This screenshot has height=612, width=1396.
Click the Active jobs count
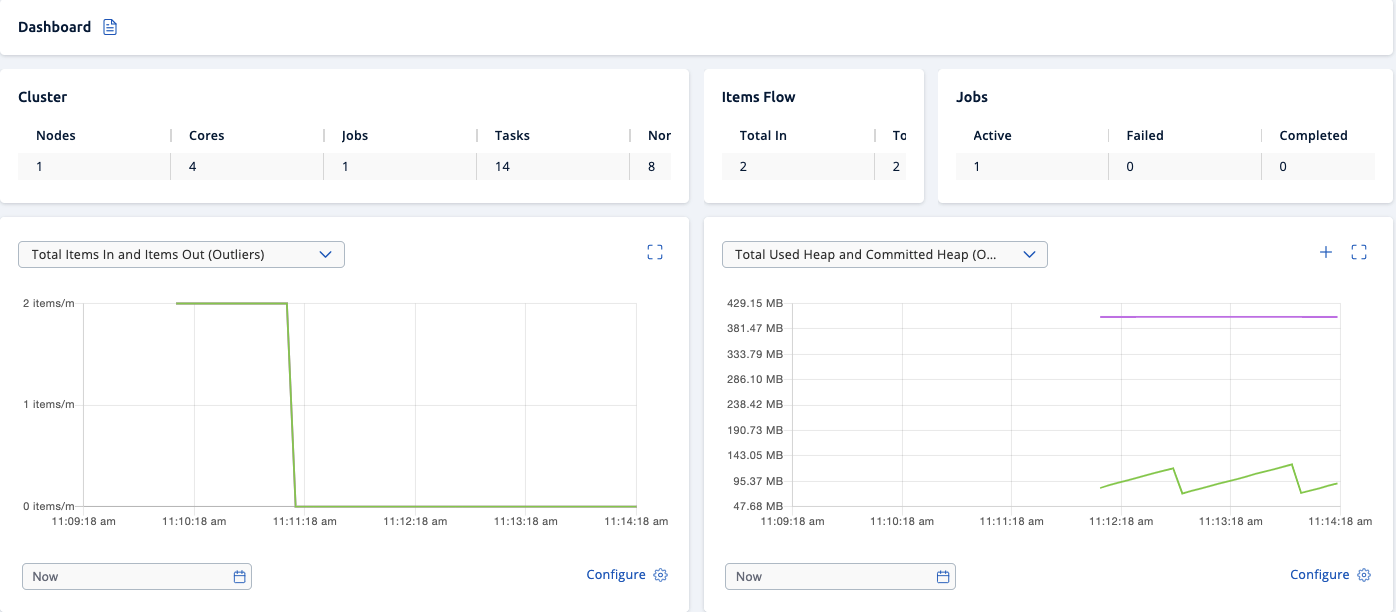click(x=976, y=165)
